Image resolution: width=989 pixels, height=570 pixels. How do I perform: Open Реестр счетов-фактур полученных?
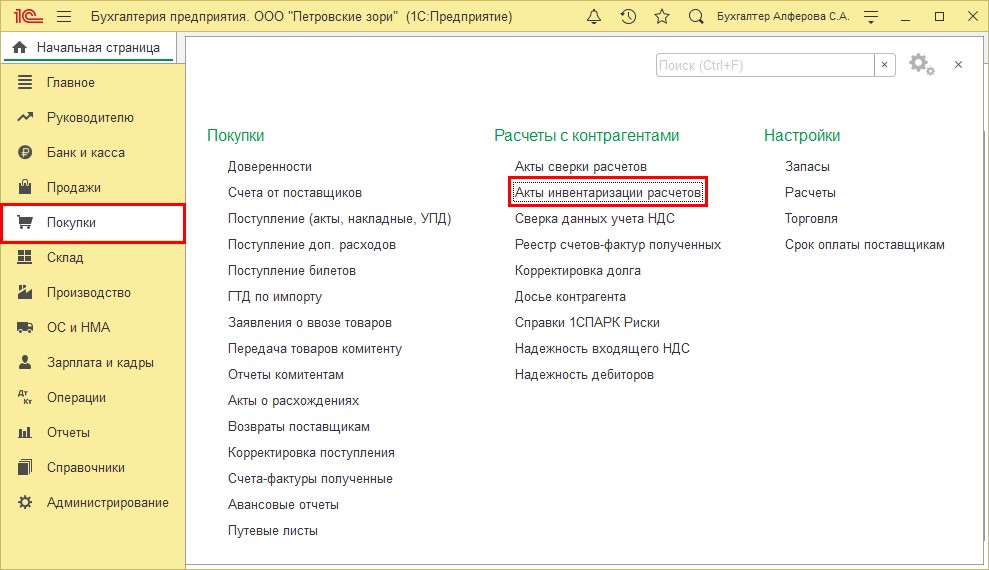[618, 245]
